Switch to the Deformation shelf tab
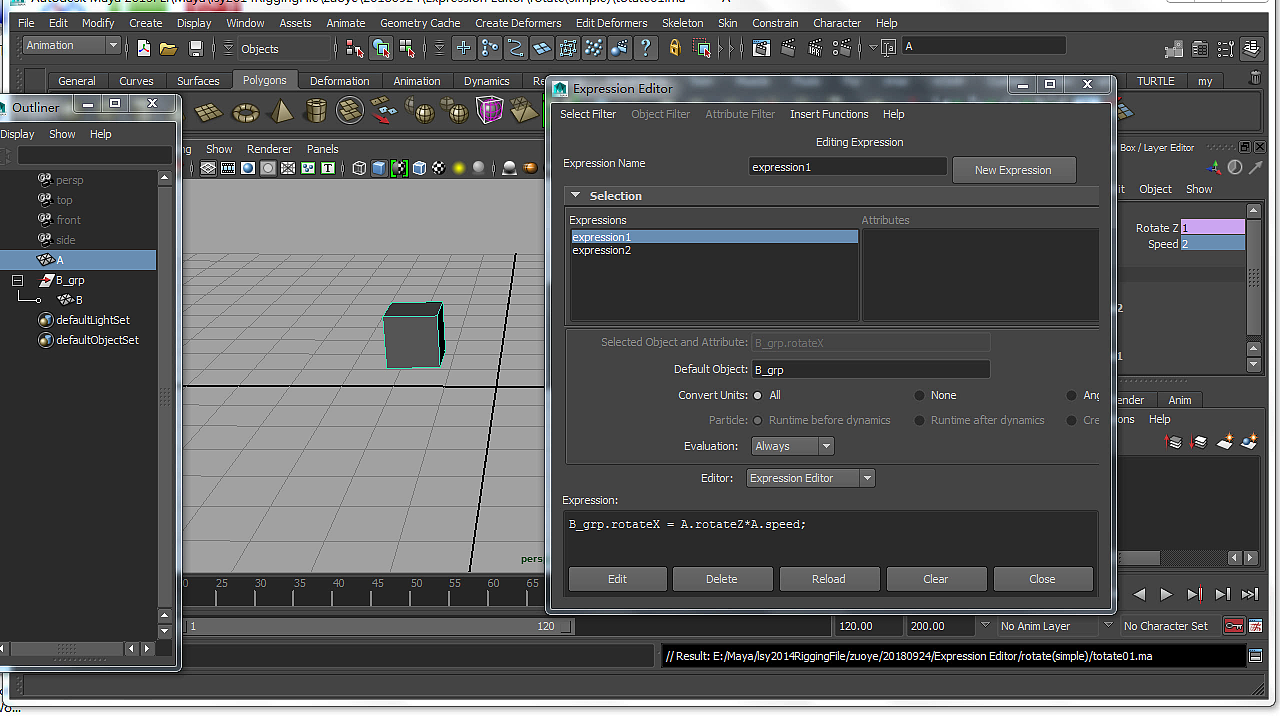The width and height of the screenshot is (1280, 720). click(339, 81)
